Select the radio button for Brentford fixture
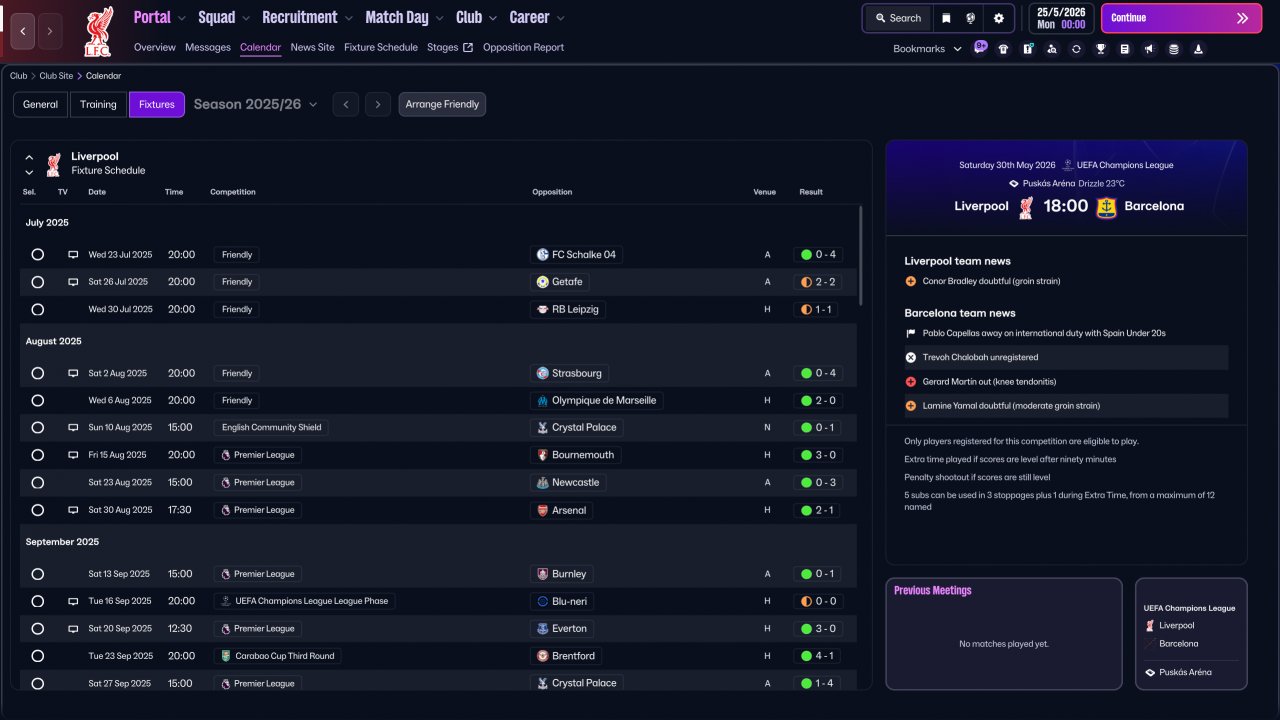The width and height of the screenshot is (1280, 720). [38, 656]
